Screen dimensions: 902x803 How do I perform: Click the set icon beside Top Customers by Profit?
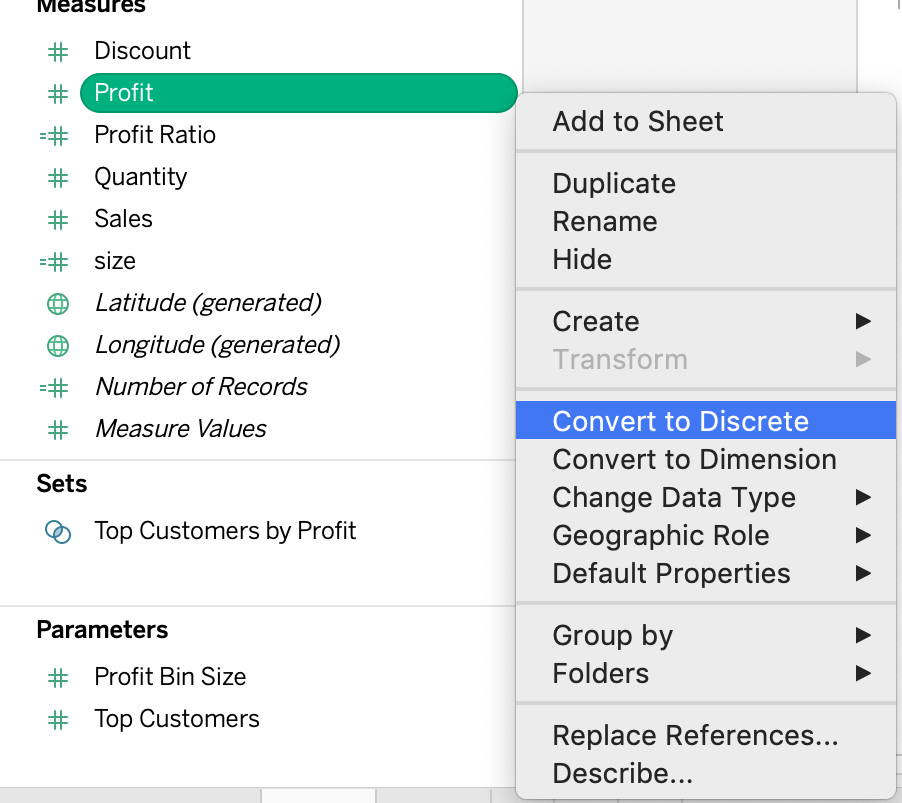(58, 532)
